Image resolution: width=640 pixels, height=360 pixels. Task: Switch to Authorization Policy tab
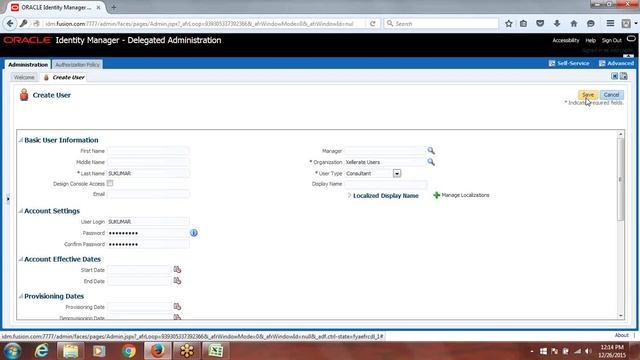tap(77, 64)
